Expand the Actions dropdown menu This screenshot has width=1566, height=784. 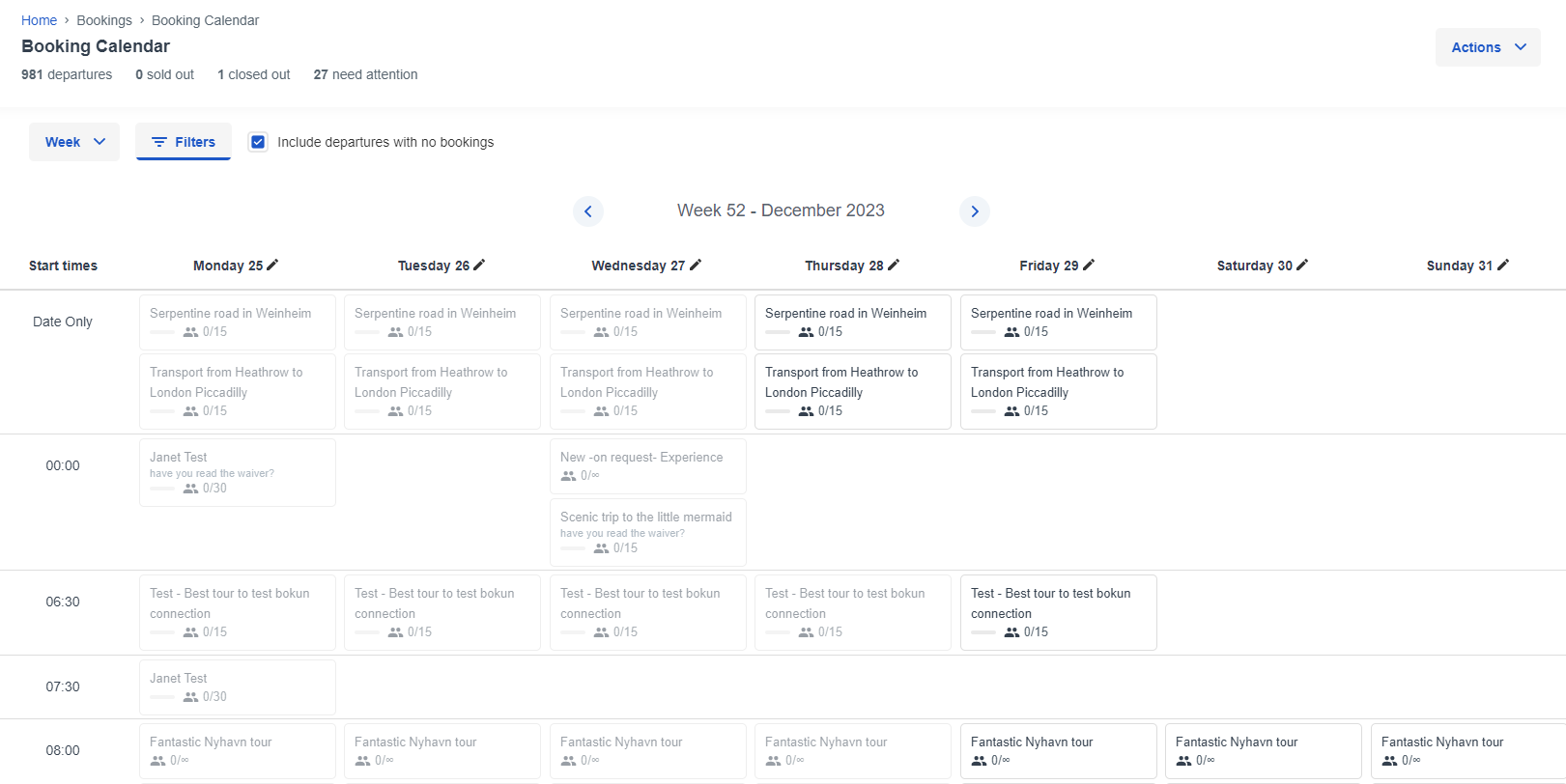(1488, 47)
